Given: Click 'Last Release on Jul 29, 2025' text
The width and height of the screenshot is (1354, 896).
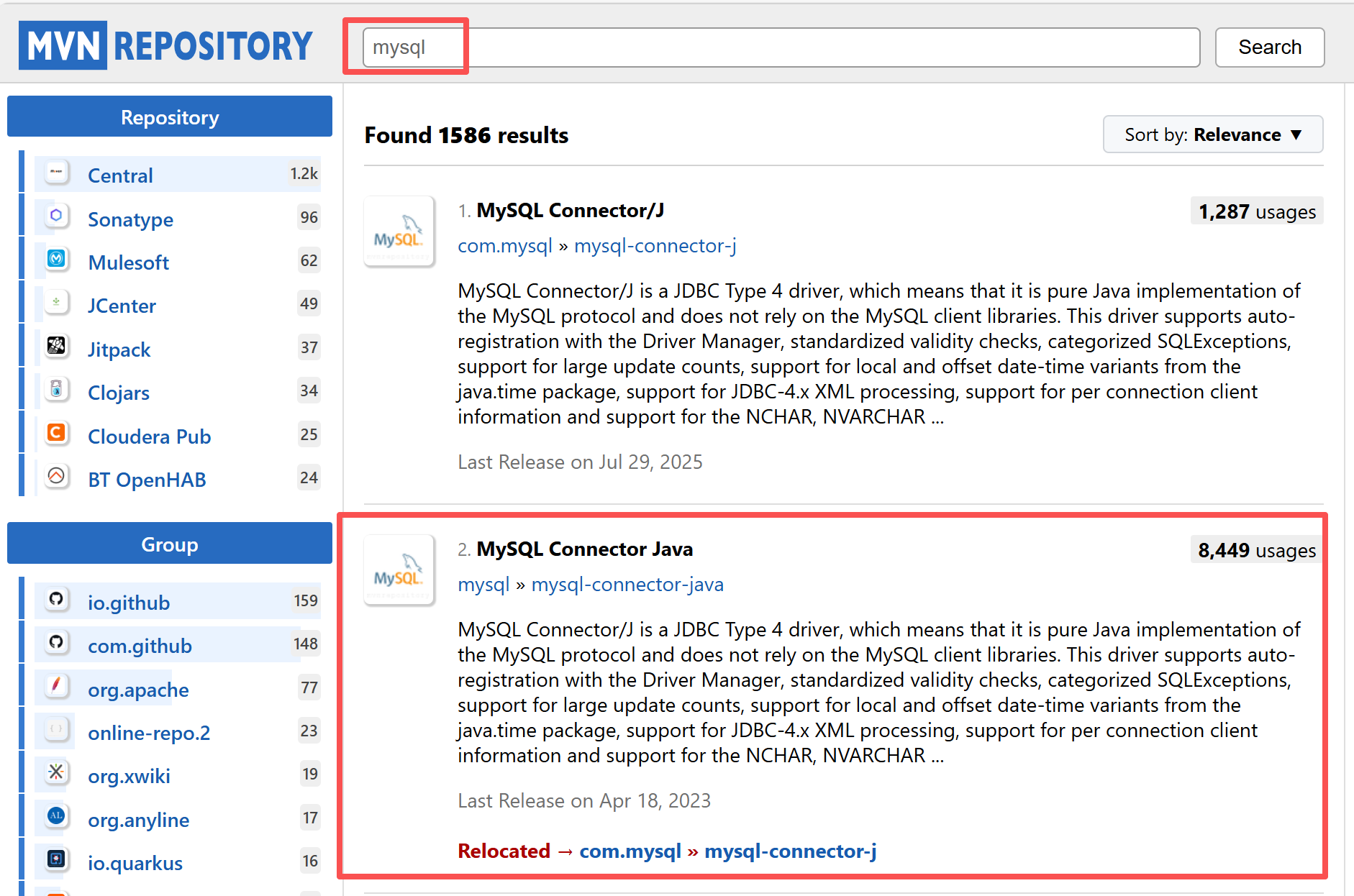Looking at the screenshot, I should pos(580,462).
